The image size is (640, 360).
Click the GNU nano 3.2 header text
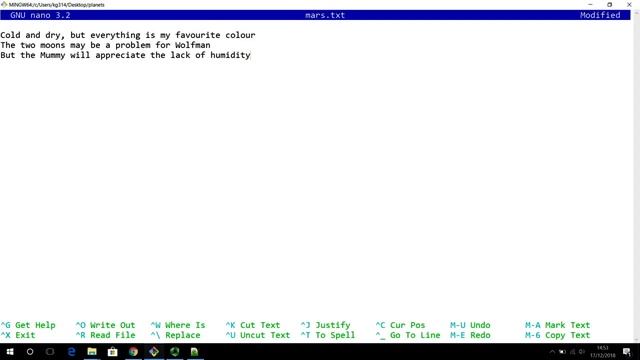point(40,15)
